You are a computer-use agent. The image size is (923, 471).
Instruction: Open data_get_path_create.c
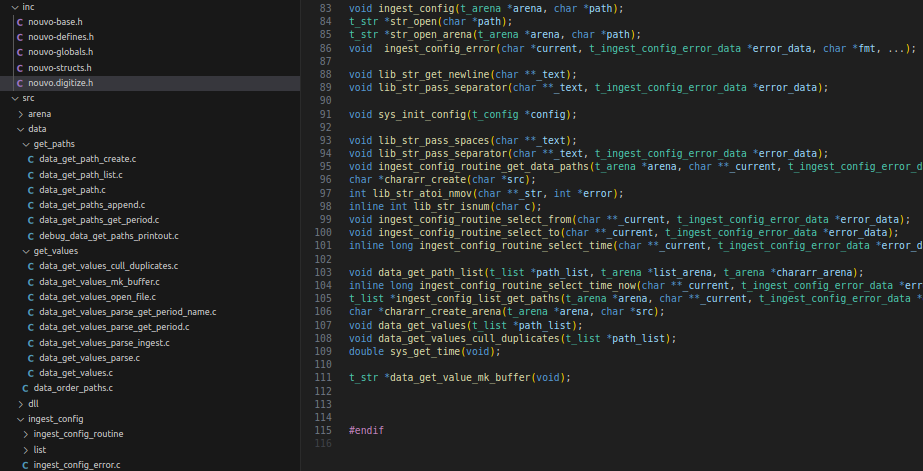click(x=88, y=160)
